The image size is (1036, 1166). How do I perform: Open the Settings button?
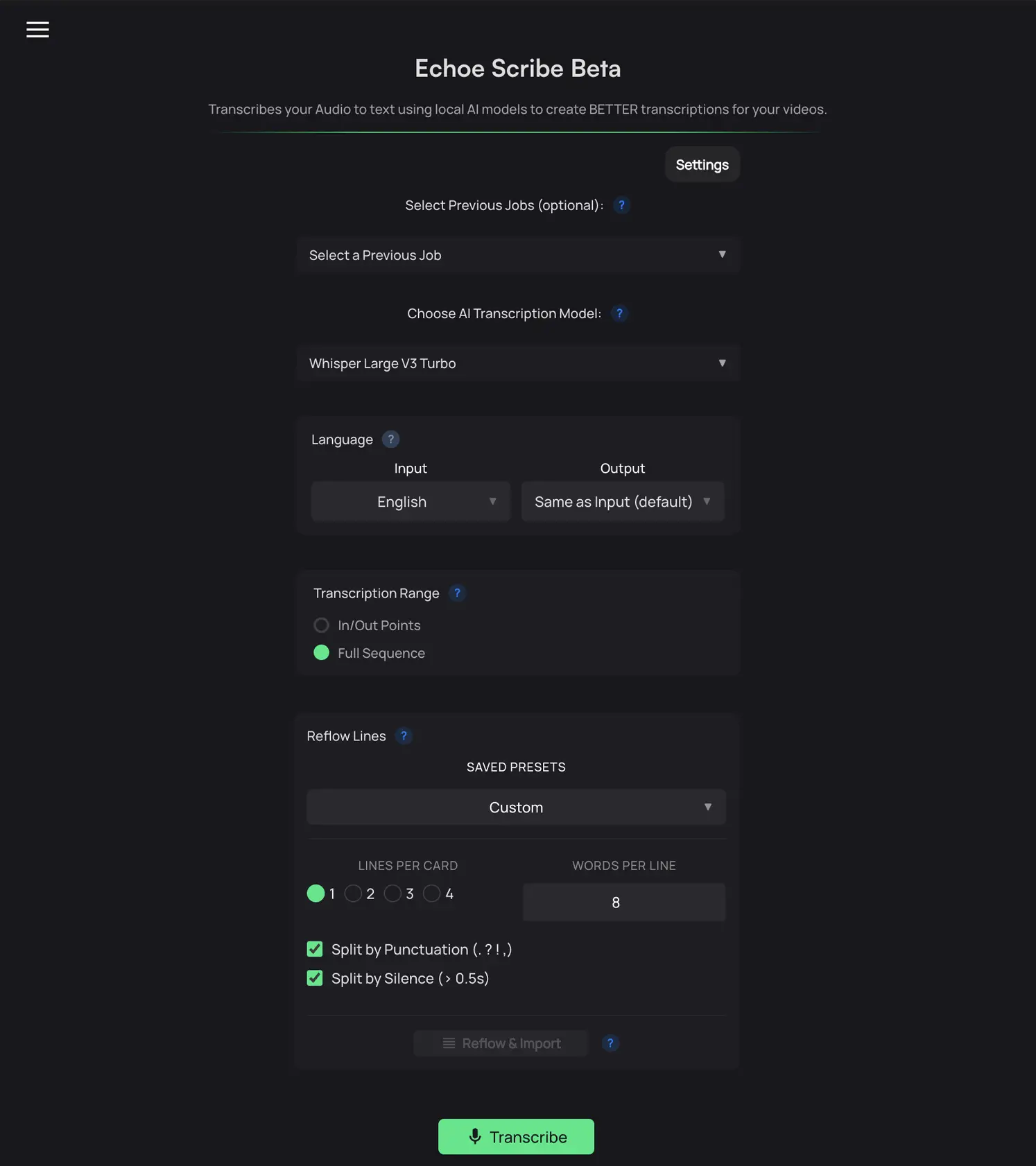click(x=702, y=165)
